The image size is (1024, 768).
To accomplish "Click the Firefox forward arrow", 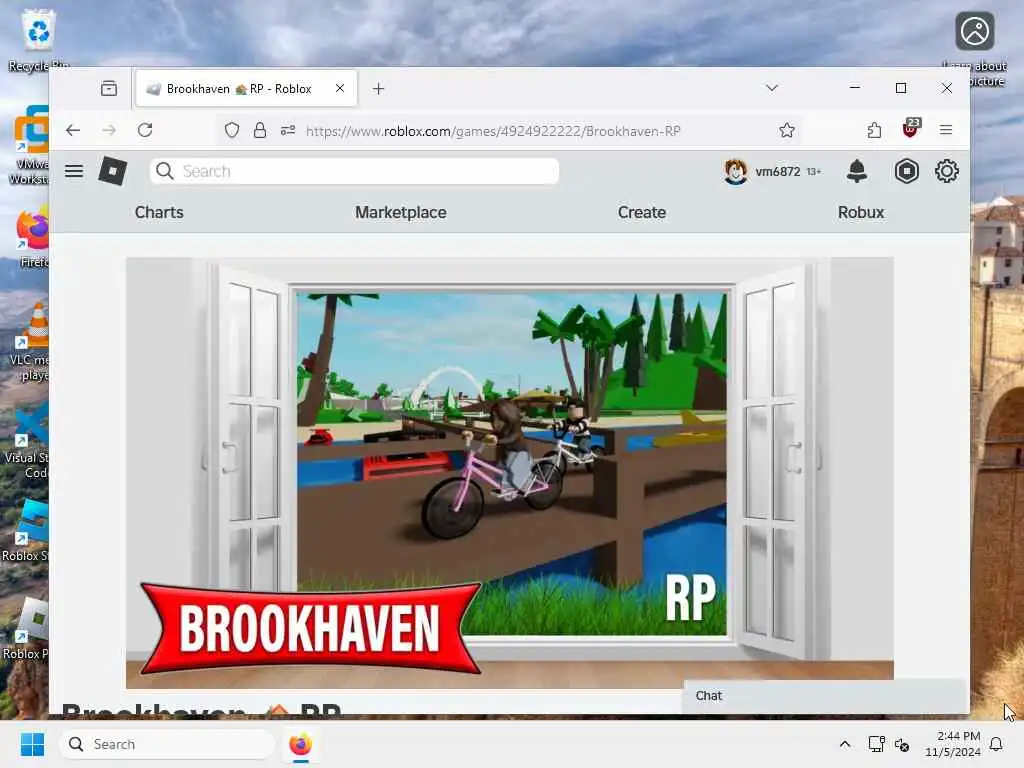I will 109,130.
